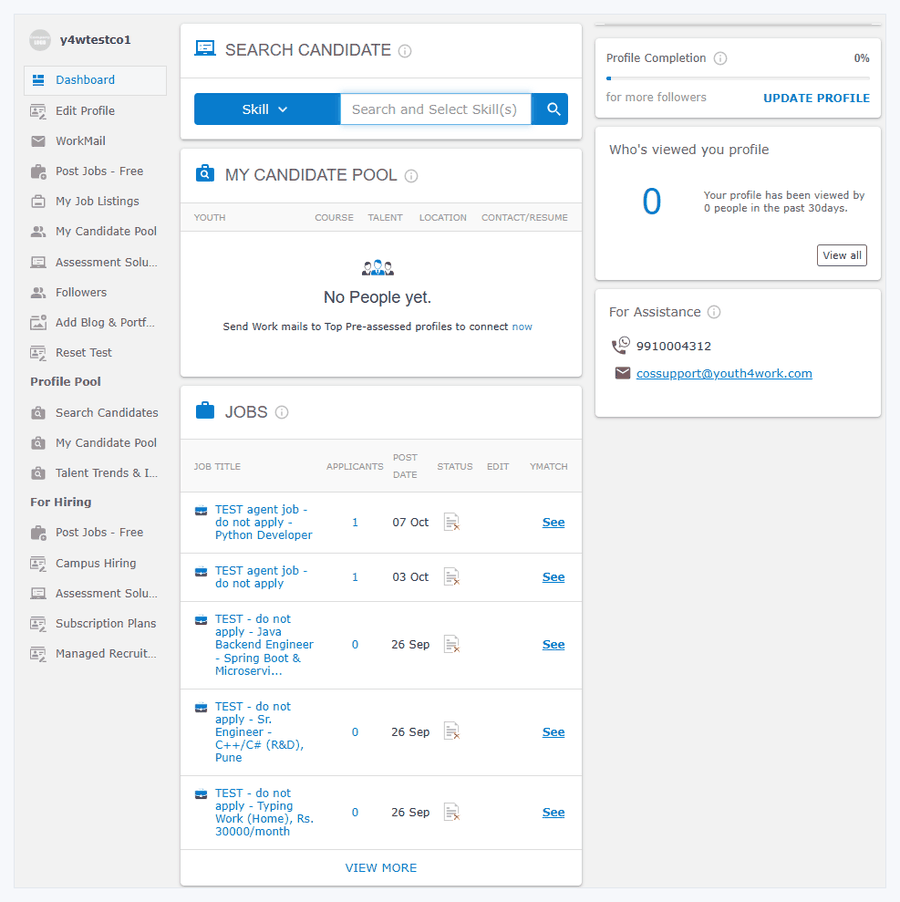The height and width of the screenshot is (902, 900).
Task: Click info icon next to JOBS heading
Action: point(282,412)
